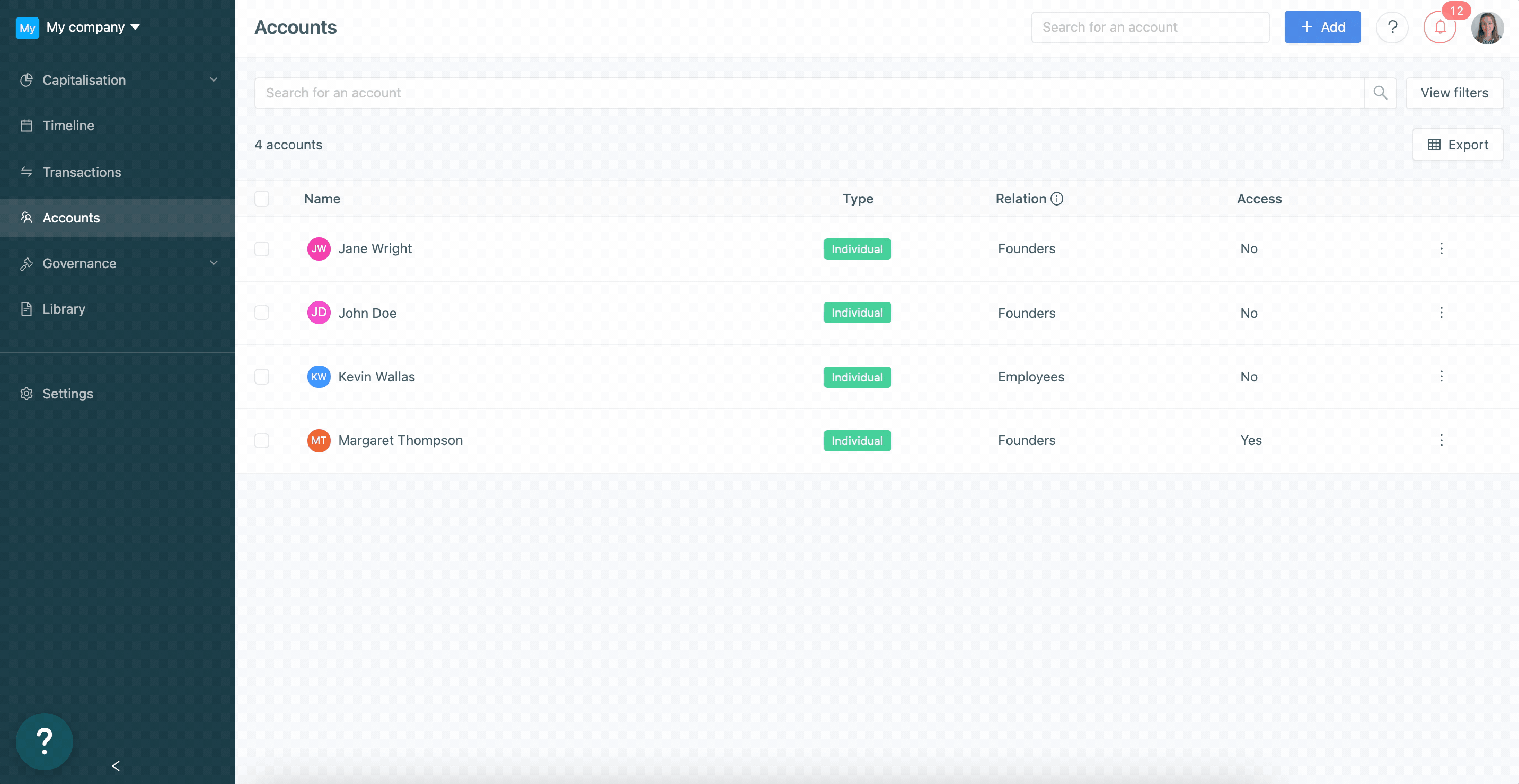Open the floating help bubble in the sidebar
The image size is (1519, 784).
pos(44,741)
